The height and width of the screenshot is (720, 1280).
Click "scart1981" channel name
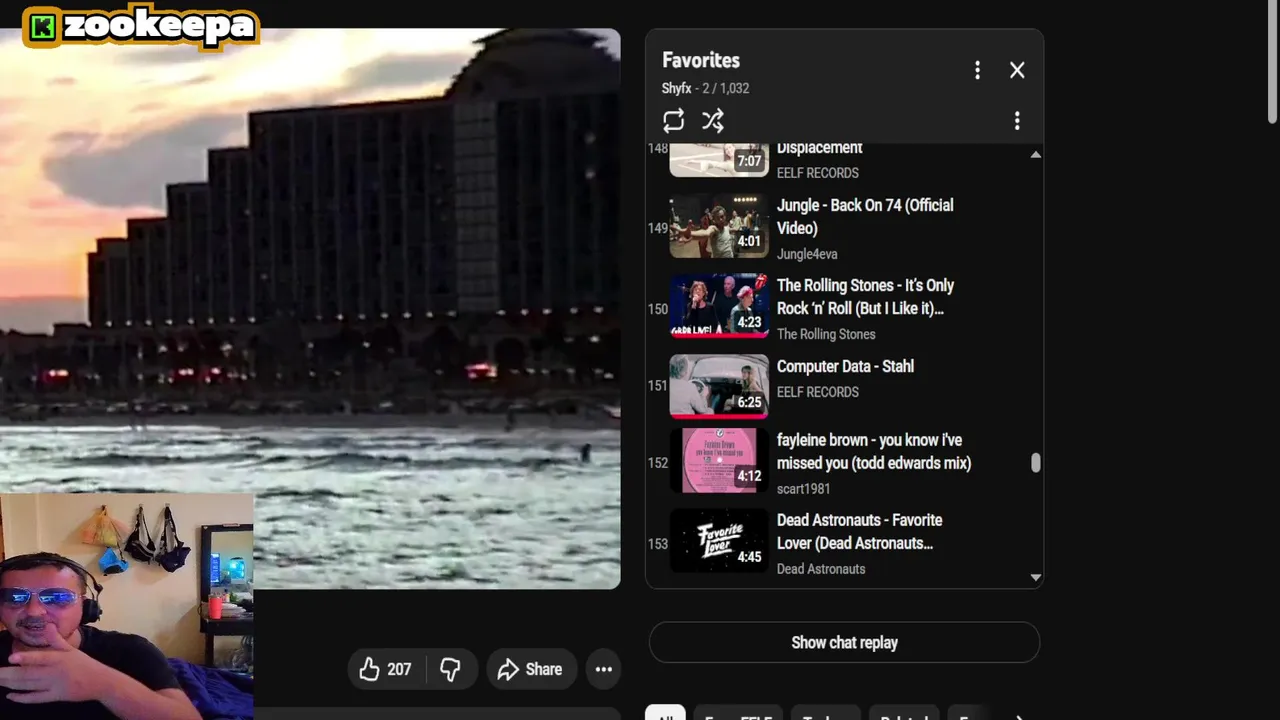click(x=804, y=489)
